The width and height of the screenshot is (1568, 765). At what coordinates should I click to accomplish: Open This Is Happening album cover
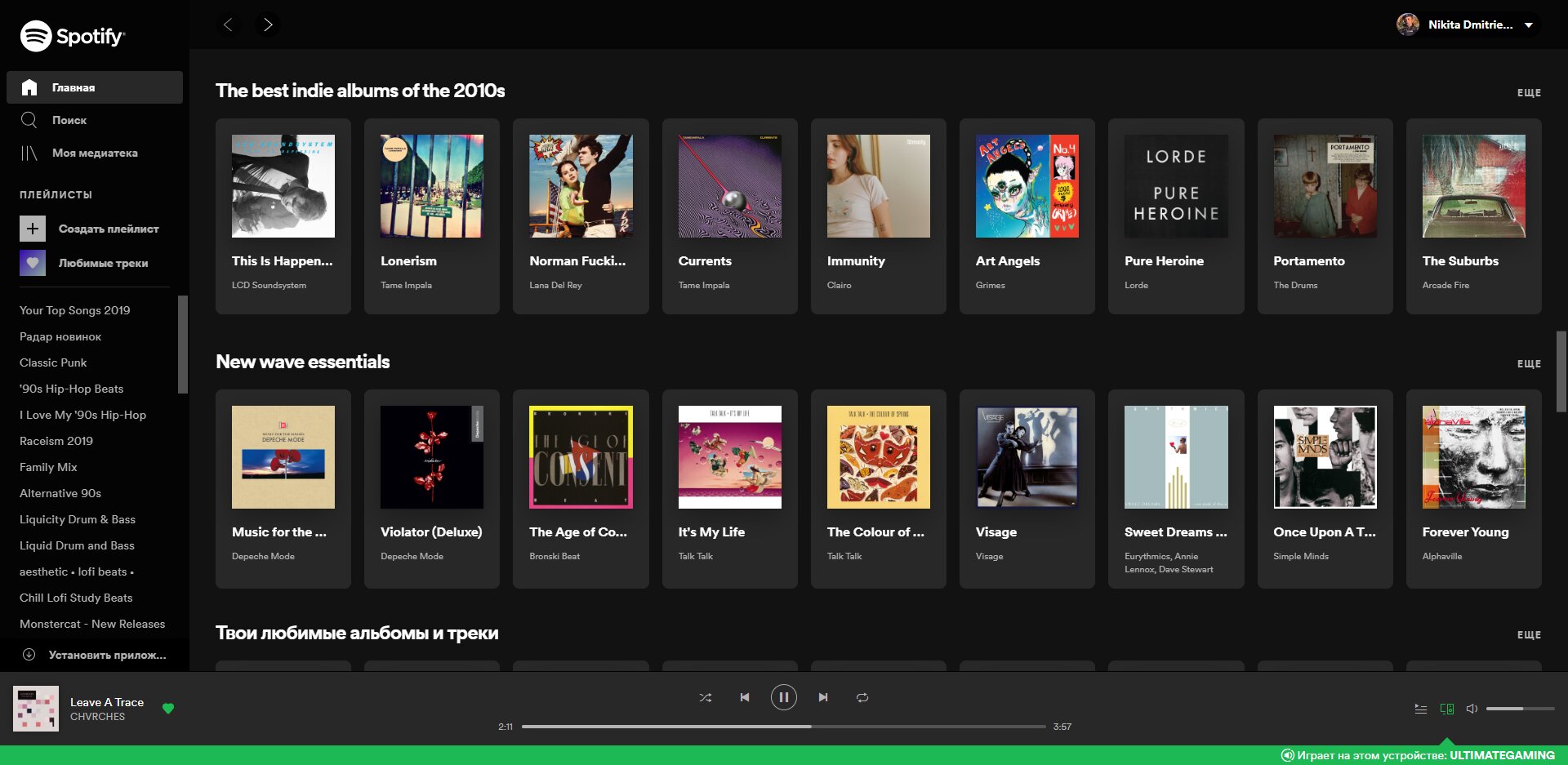coord(283,186)
